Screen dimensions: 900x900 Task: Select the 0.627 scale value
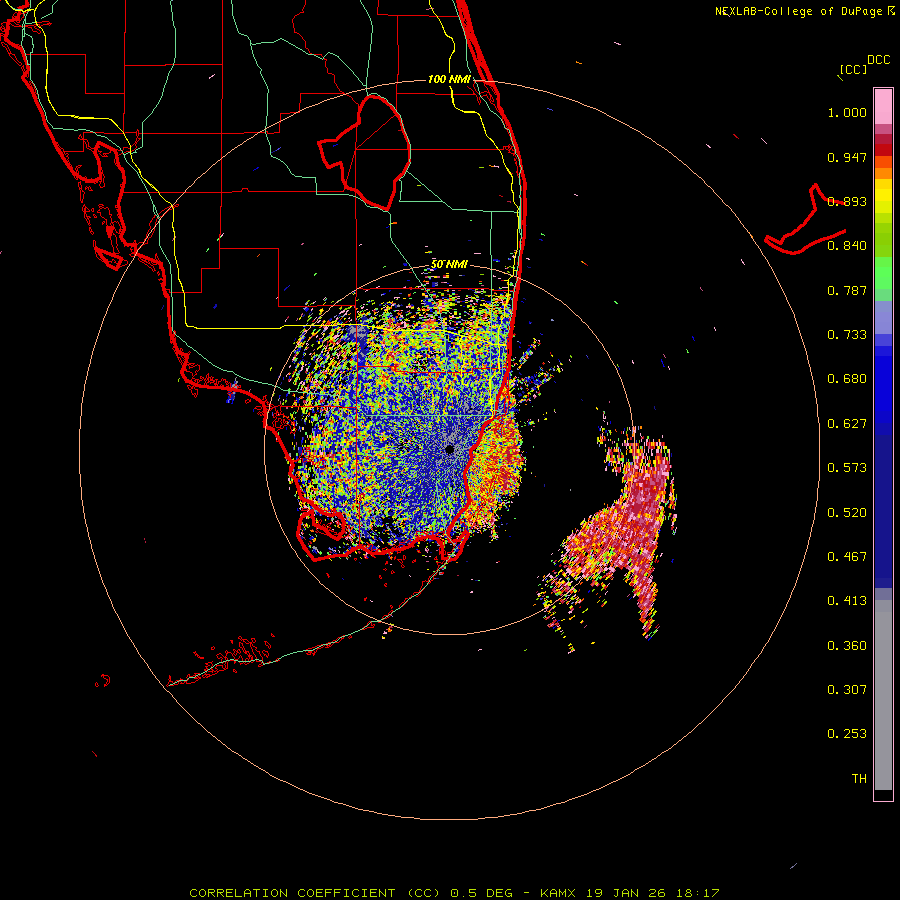click(847, 424)
